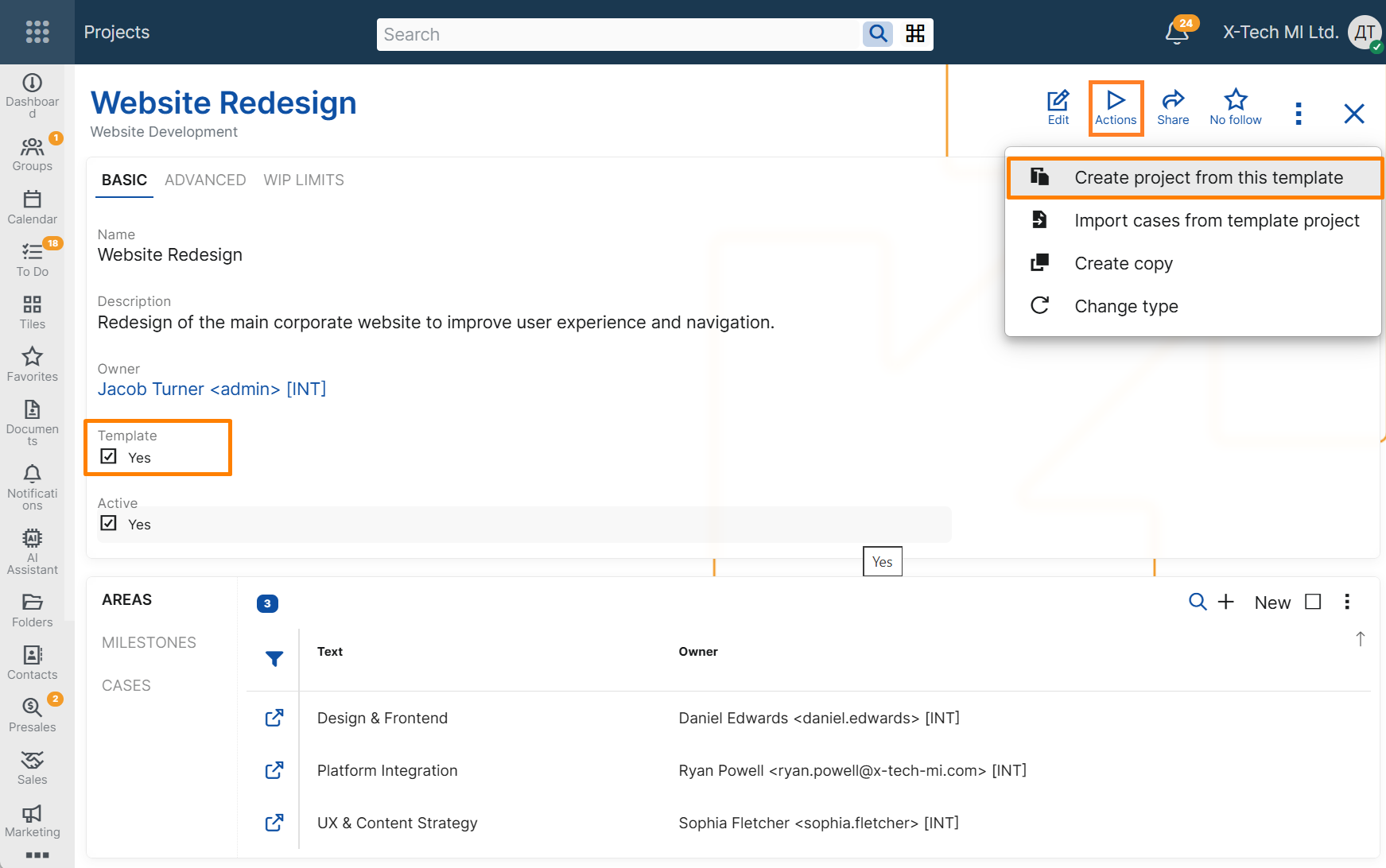Select the MILESTONES section
This screenshot has height=868, width=1386.
click(149, 642)
